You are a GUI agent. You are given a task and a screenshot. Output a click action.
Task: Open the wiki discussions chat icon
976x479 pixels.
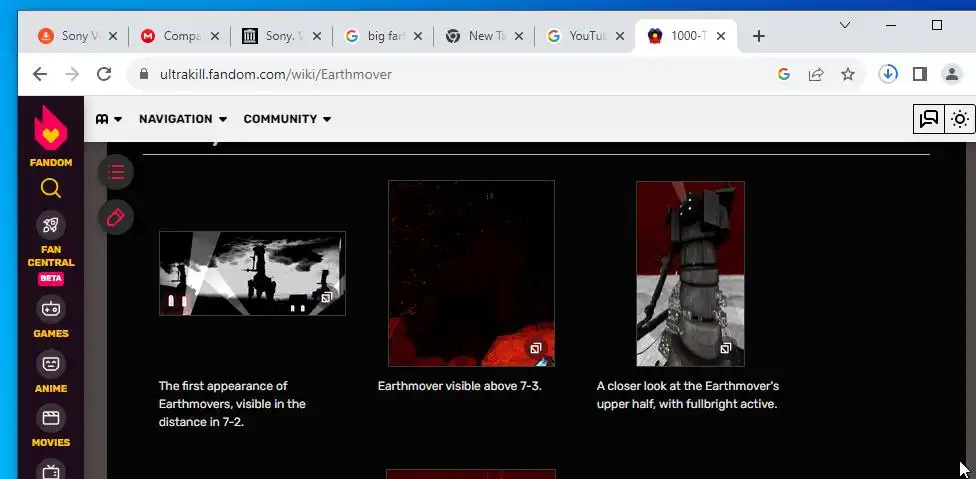coord(929,119)
